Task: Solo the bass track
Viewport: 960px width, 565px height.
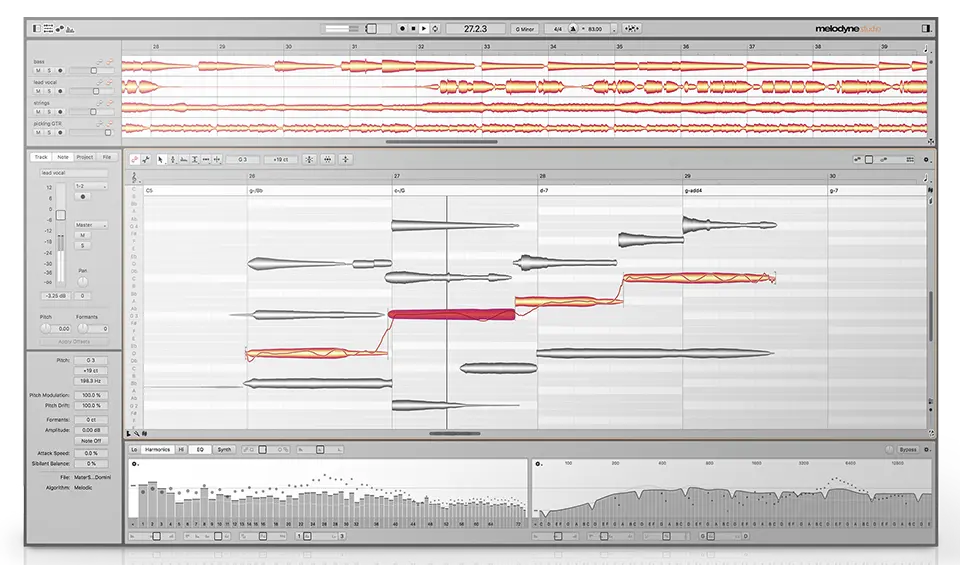Action: point(49,70)
